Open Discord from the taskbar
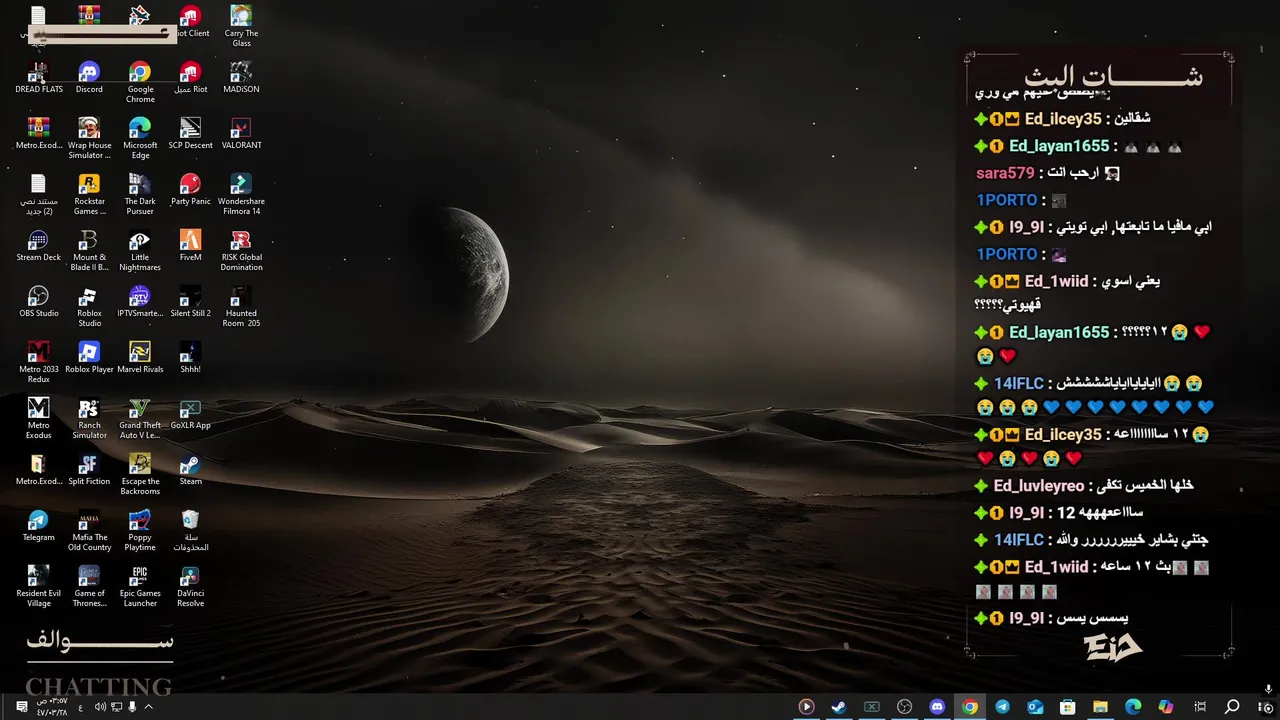1280x720 pixels. 937,707
